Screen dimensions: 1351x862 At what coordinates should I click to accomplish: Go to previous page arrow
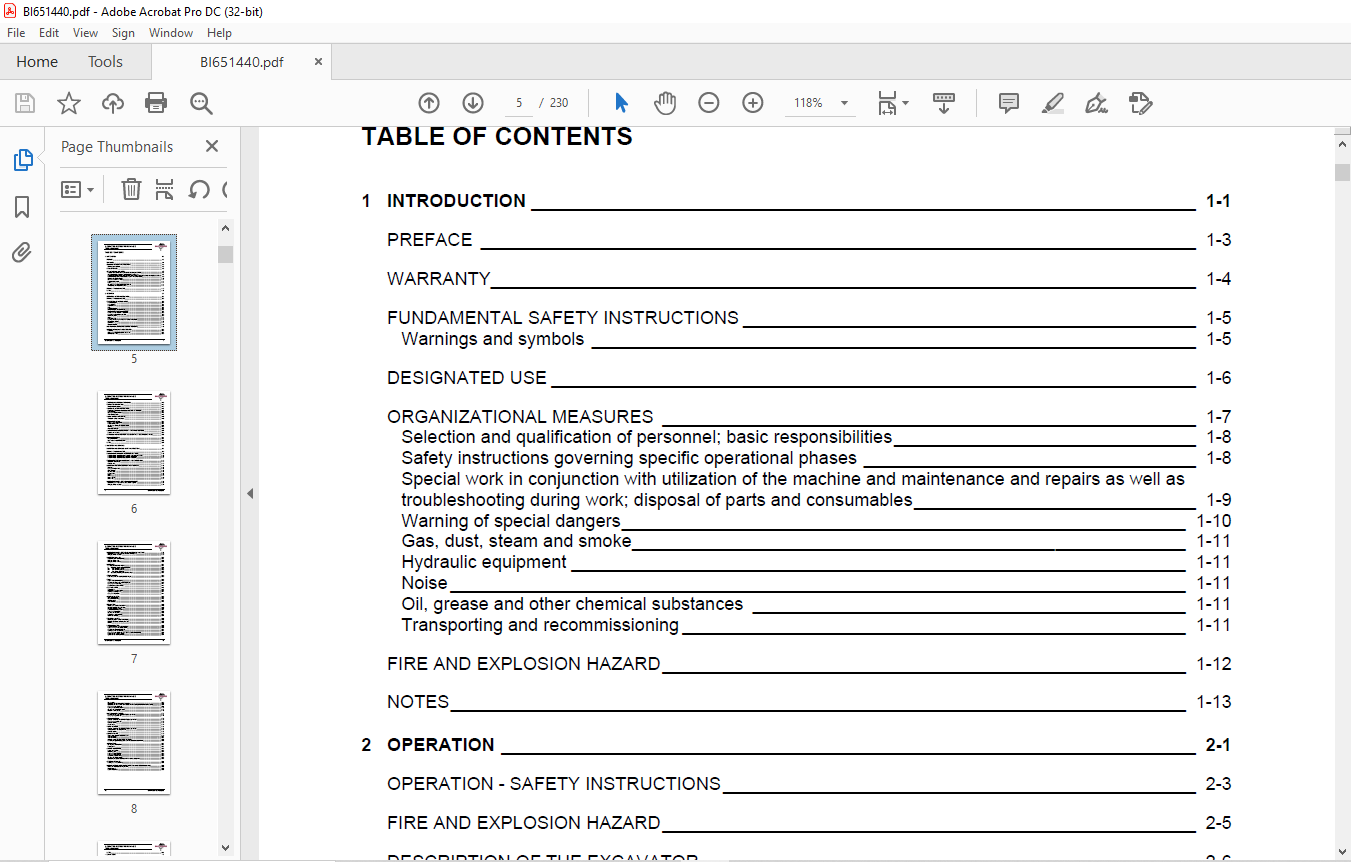(x=429, y=103)
